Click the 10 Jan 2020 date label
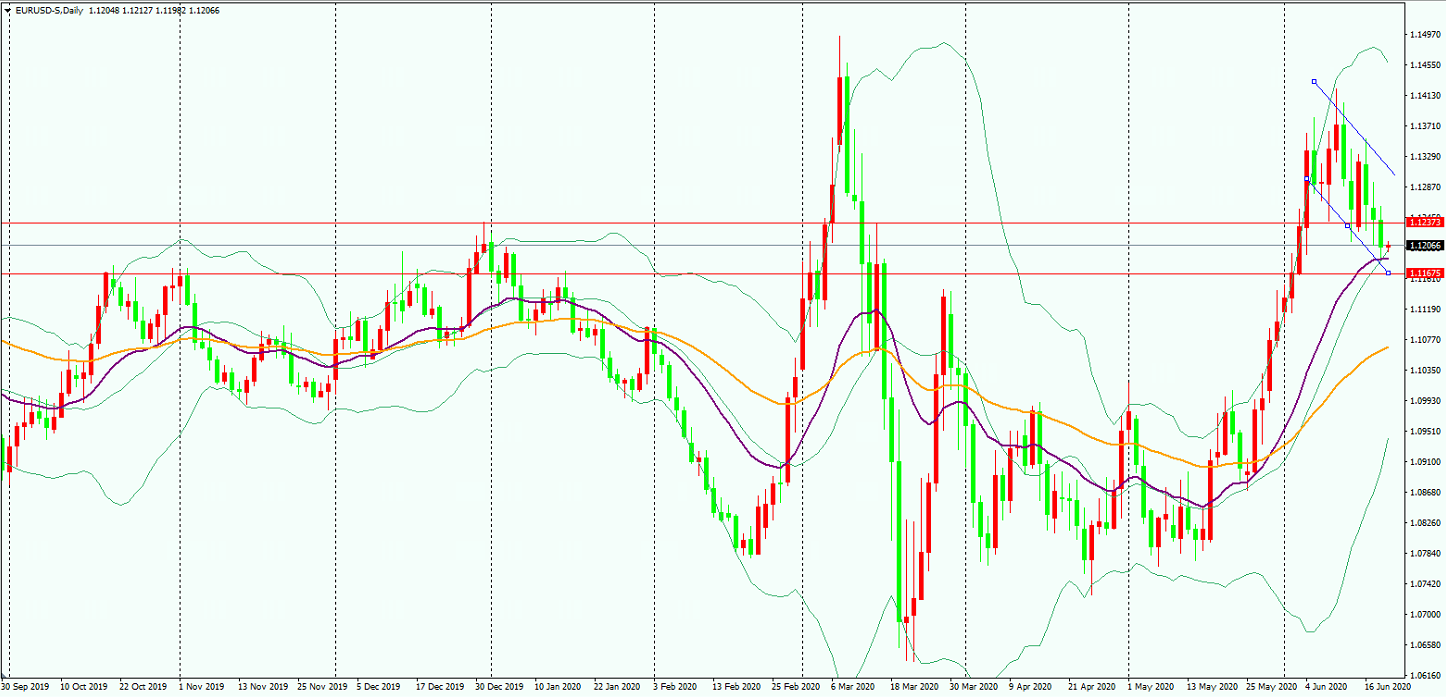The image size is (1446, 697). (557, 688)
